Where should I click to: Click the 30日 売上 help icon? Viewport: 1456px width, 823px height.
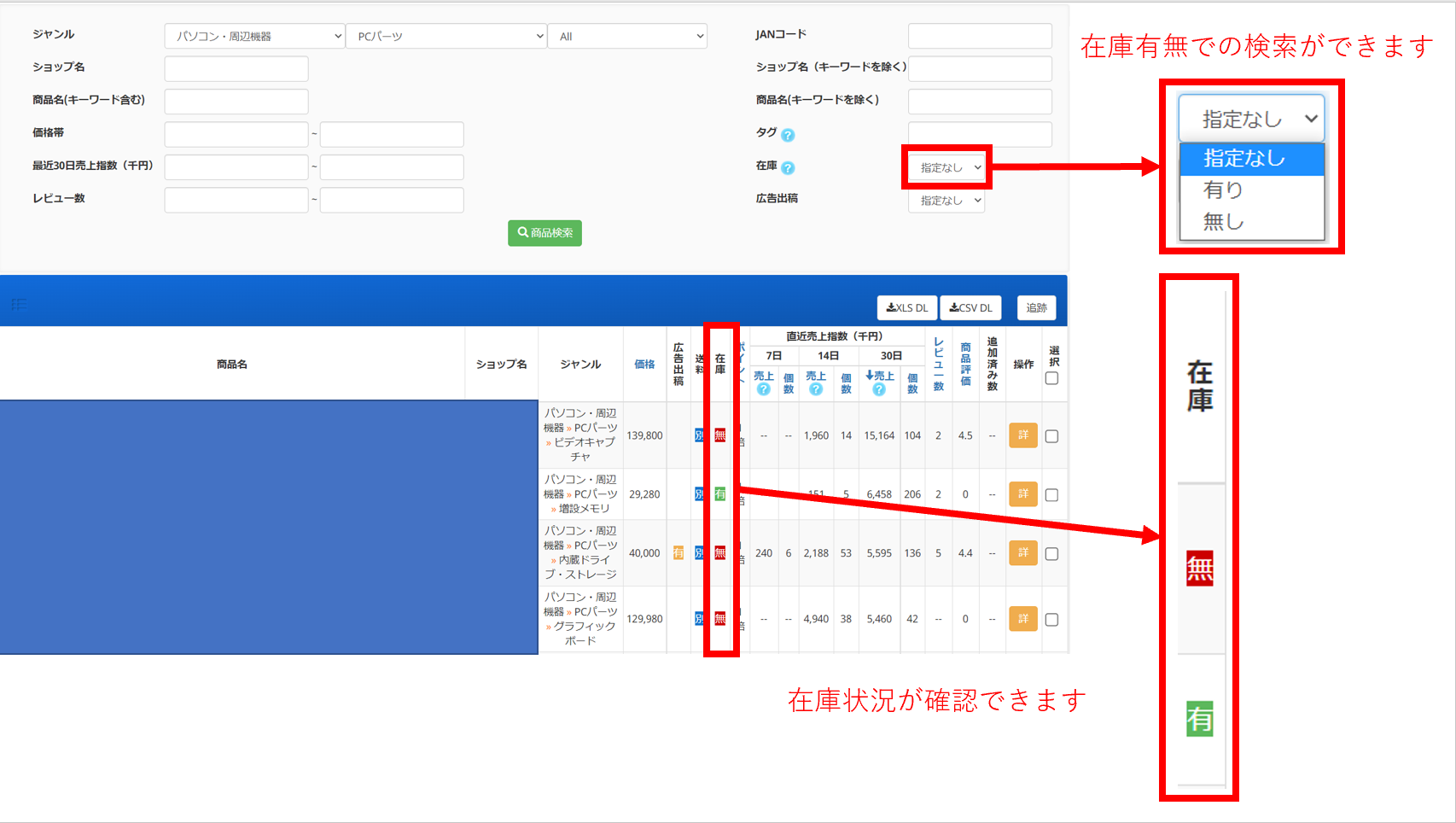pos(879,389)
